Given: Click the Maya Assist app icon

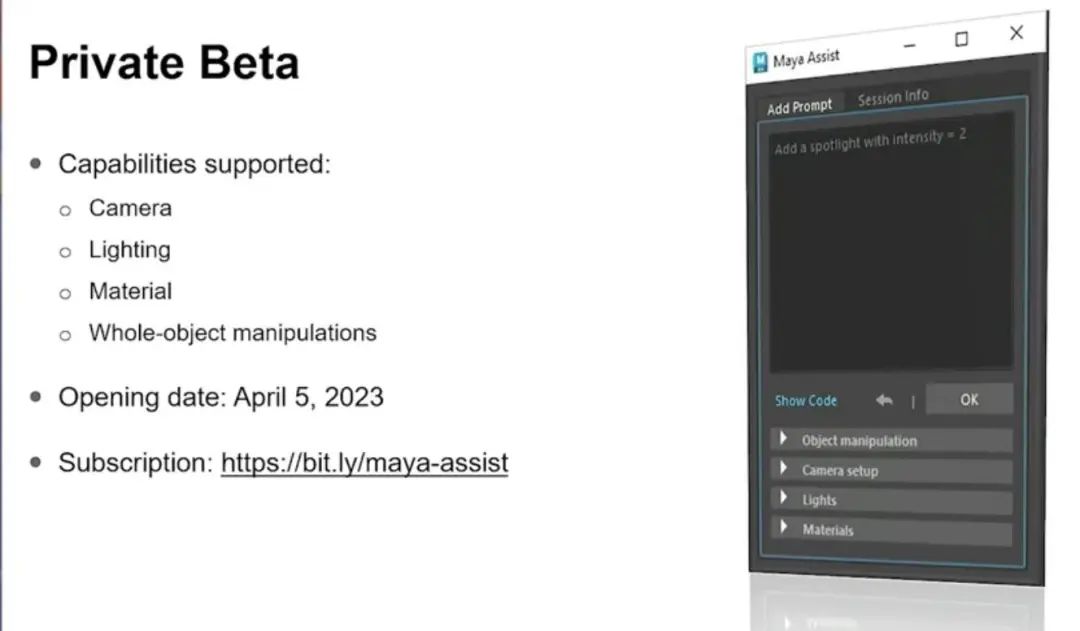Looking at the screenshot, I should coord(761,64).
